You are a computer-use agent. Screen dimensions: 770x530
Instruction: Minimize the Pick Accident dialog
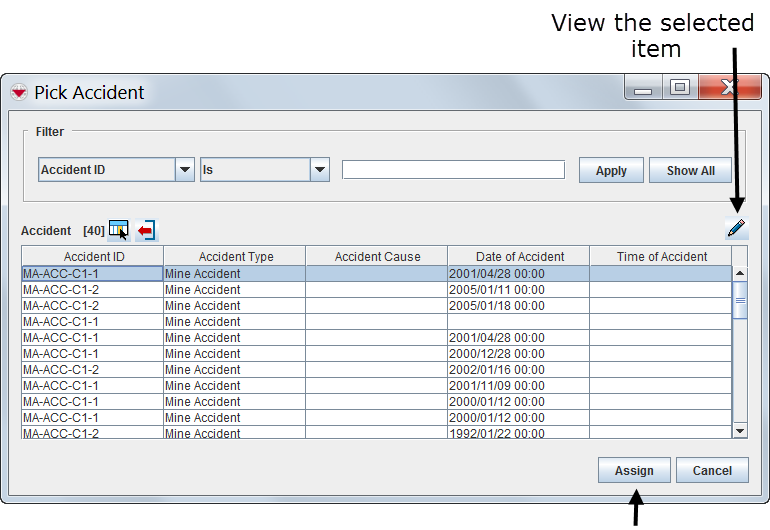643,89
